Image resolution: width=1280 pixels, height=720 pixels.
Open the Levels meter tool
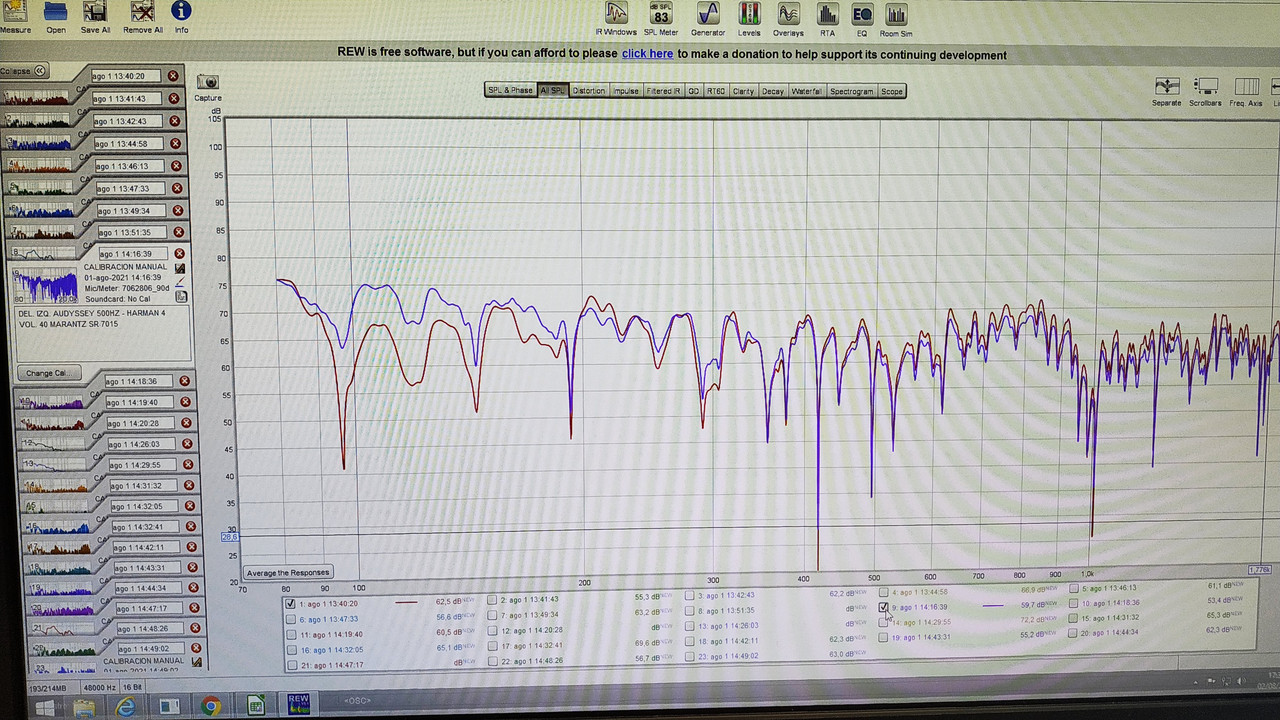pyautogui.click(x=749, y=14)
